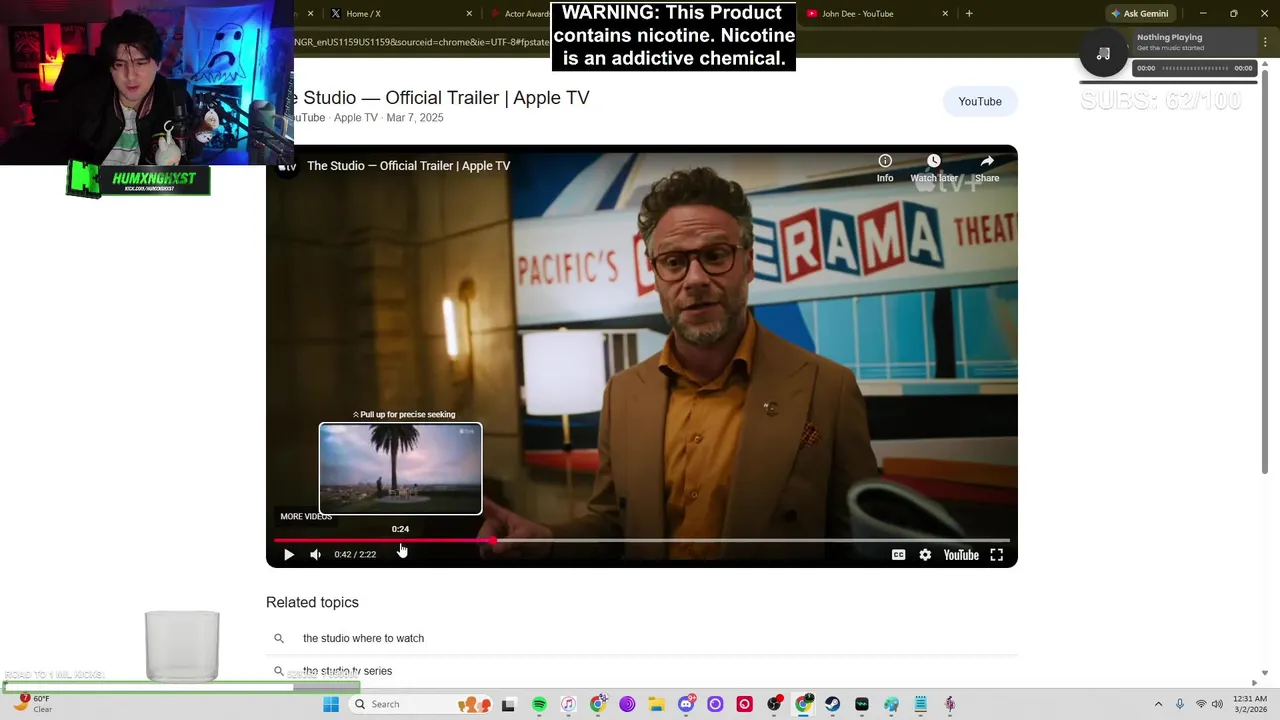Open OBS Studio from the taskbar
The height and width of the screenshot is (720, 1280).
point(774,705)
